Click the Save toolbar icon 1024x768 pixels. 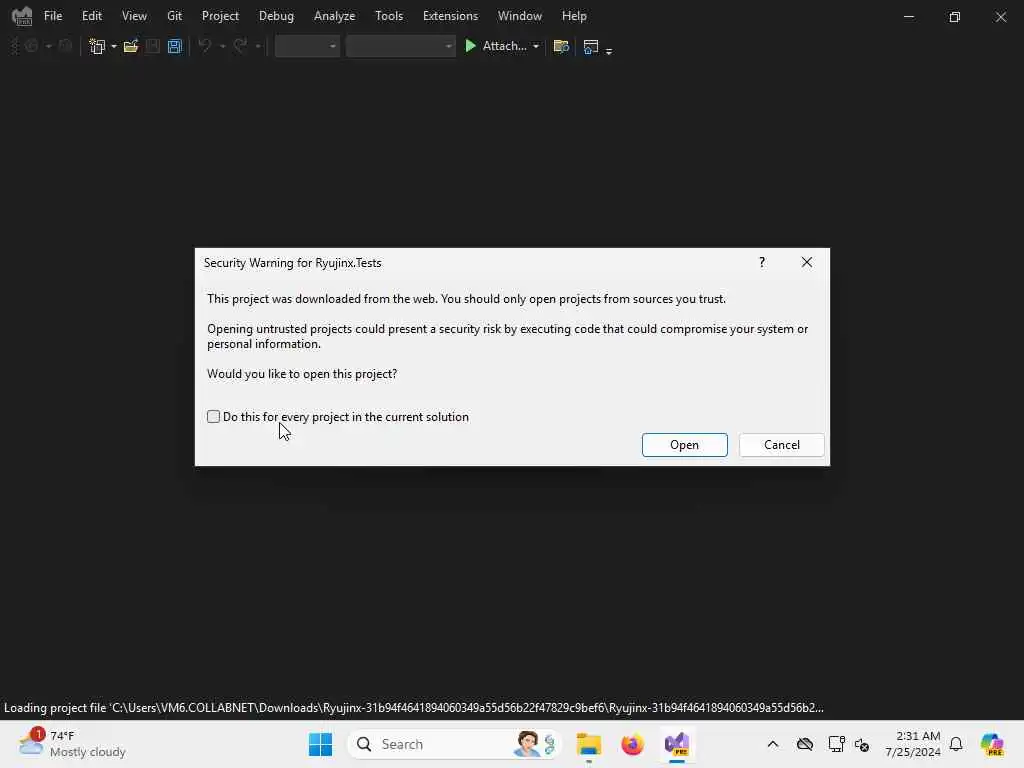(153, 46)
